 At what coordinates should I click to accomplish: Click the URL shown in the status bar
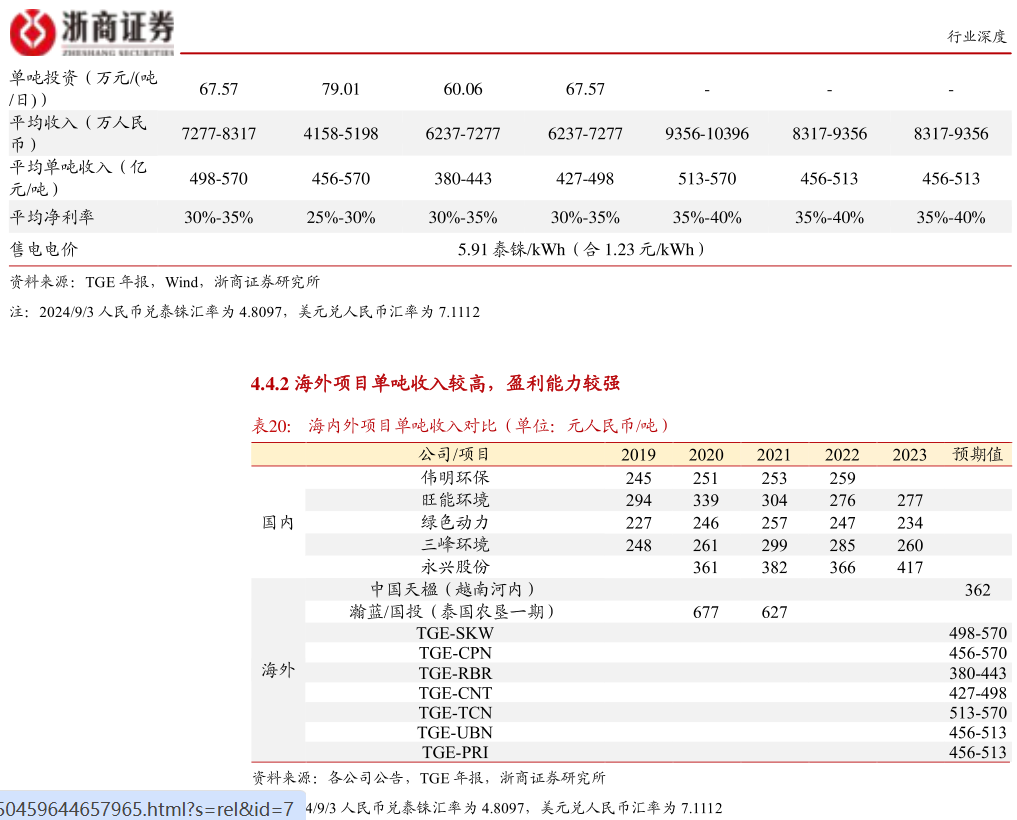[x=148, y=808]
